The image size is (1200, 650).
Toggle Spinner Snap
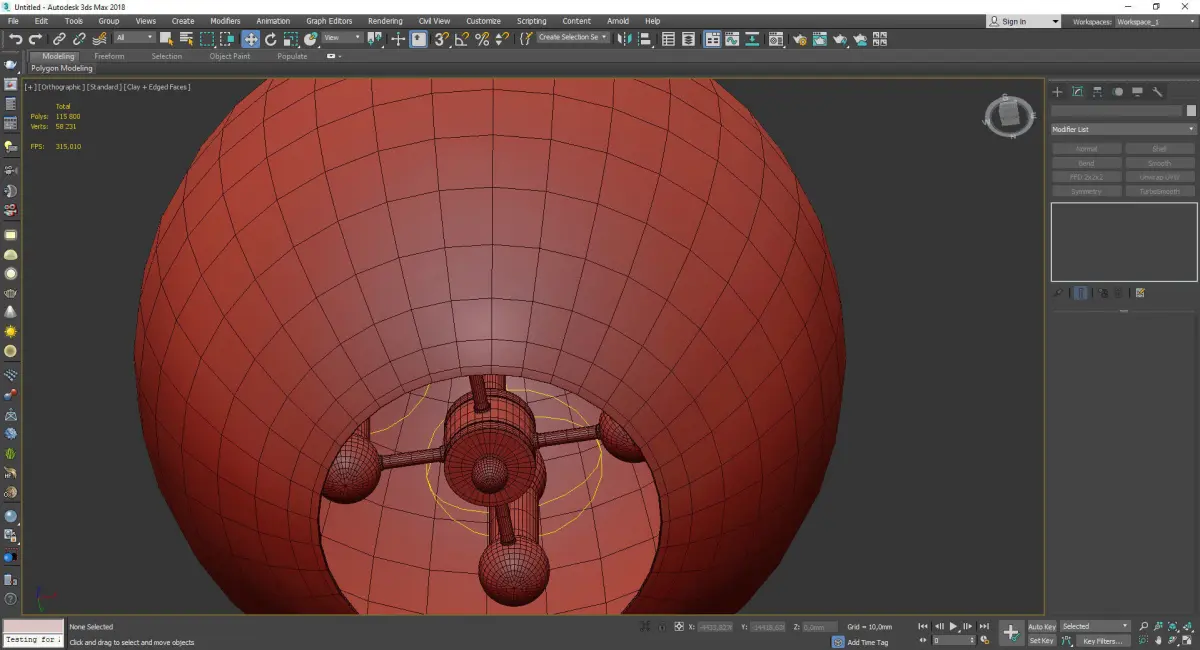(503, 39)
